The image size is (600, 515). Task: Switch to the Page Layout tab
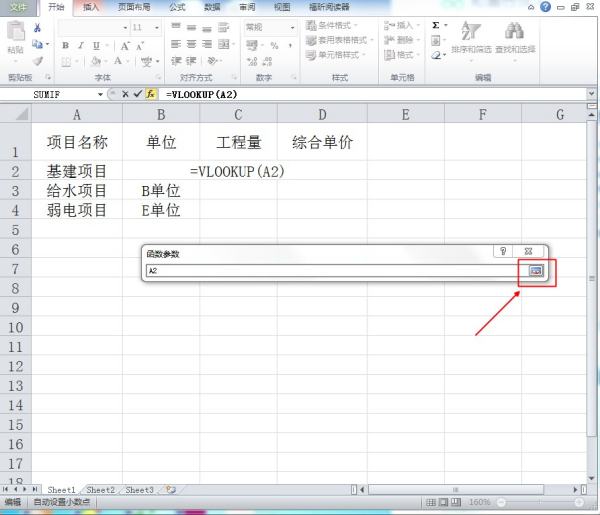pyautogui.click(x=134, y=7)
